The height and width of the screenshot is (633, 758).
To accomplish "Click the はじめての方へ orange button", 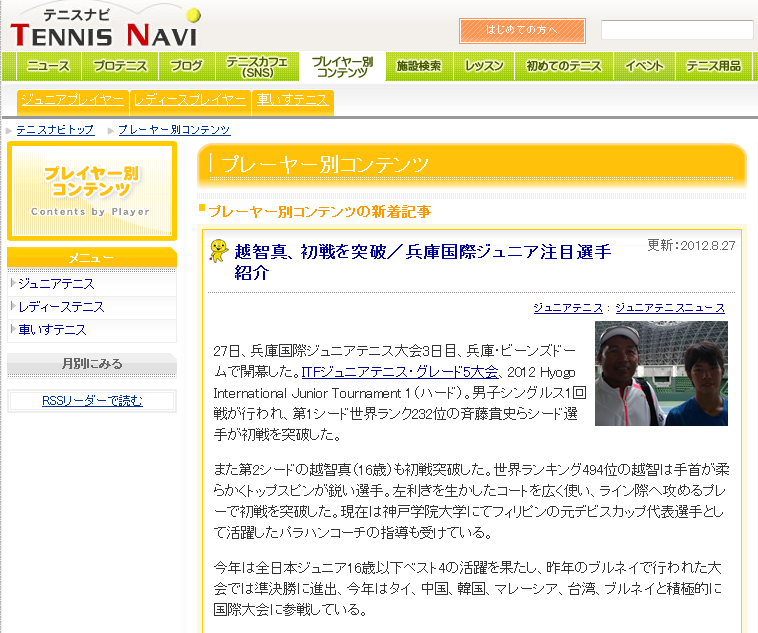I will [522, 30].
